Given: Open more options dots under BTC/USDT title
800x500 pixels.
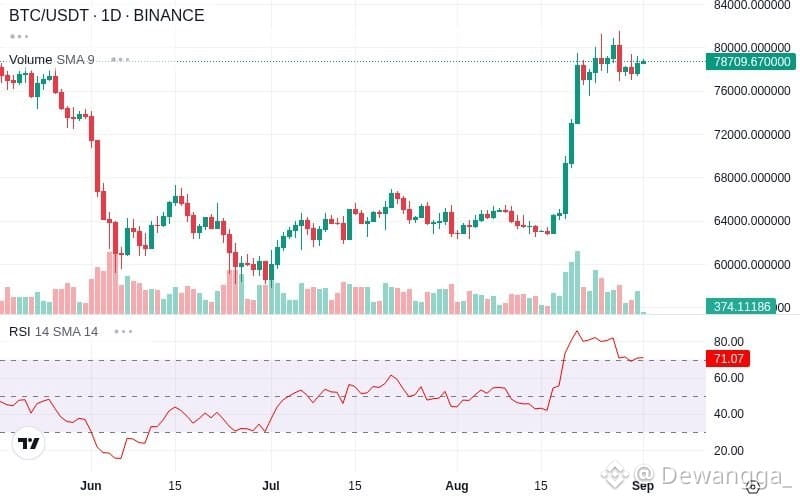Looking at the screenshot, I should [x=19, y=37].
